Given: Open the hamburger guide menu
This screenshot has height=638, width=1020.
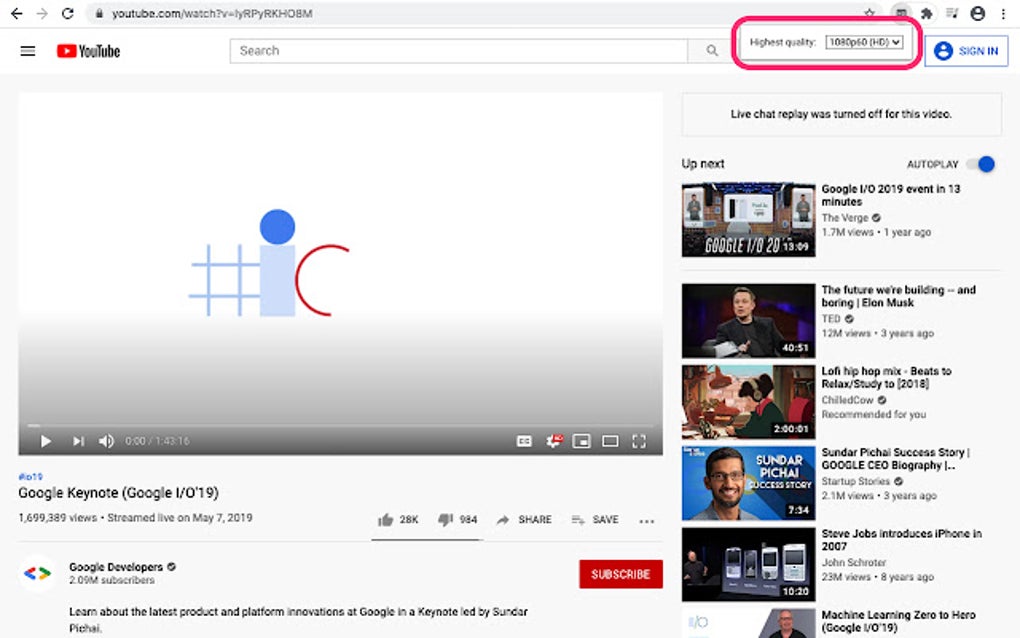Looking at the screenshot, I should (x=28, y=51).
